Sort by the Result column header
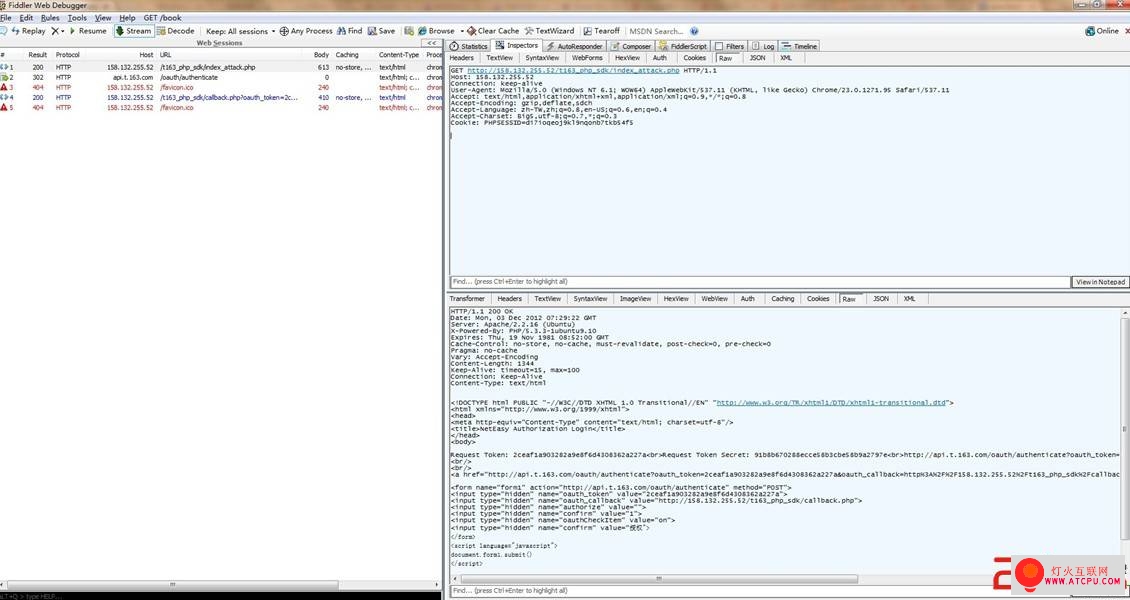This screenshot has width=1130, height=600. pyautogui.click(x=37, y=55)
